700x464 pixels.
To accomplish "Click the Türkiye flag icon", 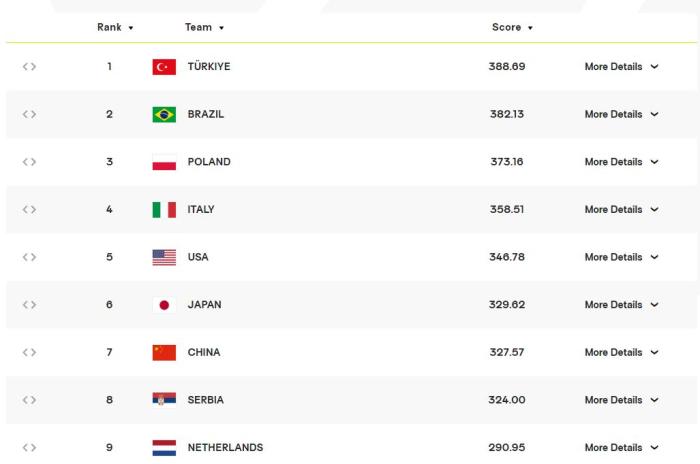I will click(164, 67).
